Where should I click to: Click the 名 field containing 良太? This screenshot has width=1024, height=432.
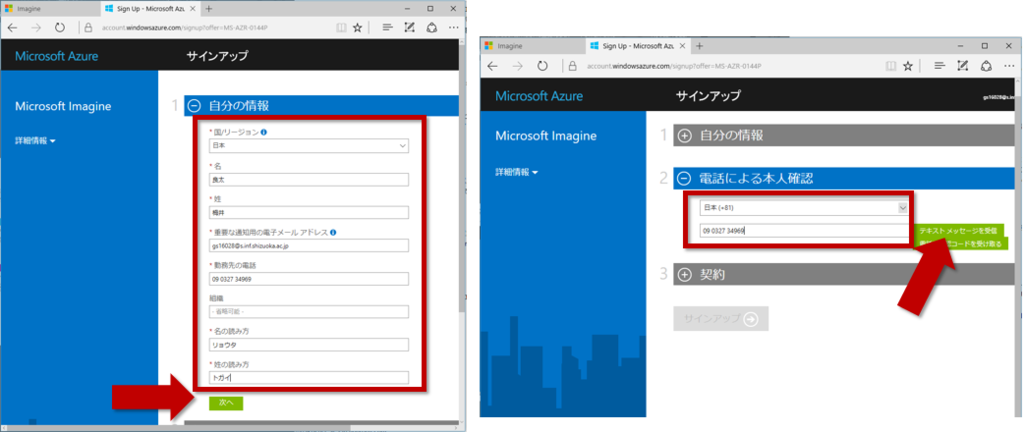tap(308, 179)
